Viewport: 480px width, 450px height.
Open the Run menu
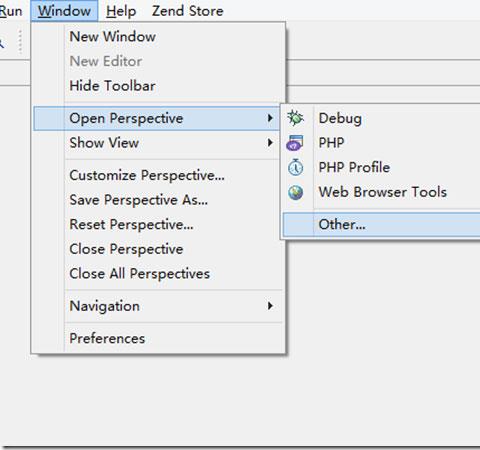(11, 11)
